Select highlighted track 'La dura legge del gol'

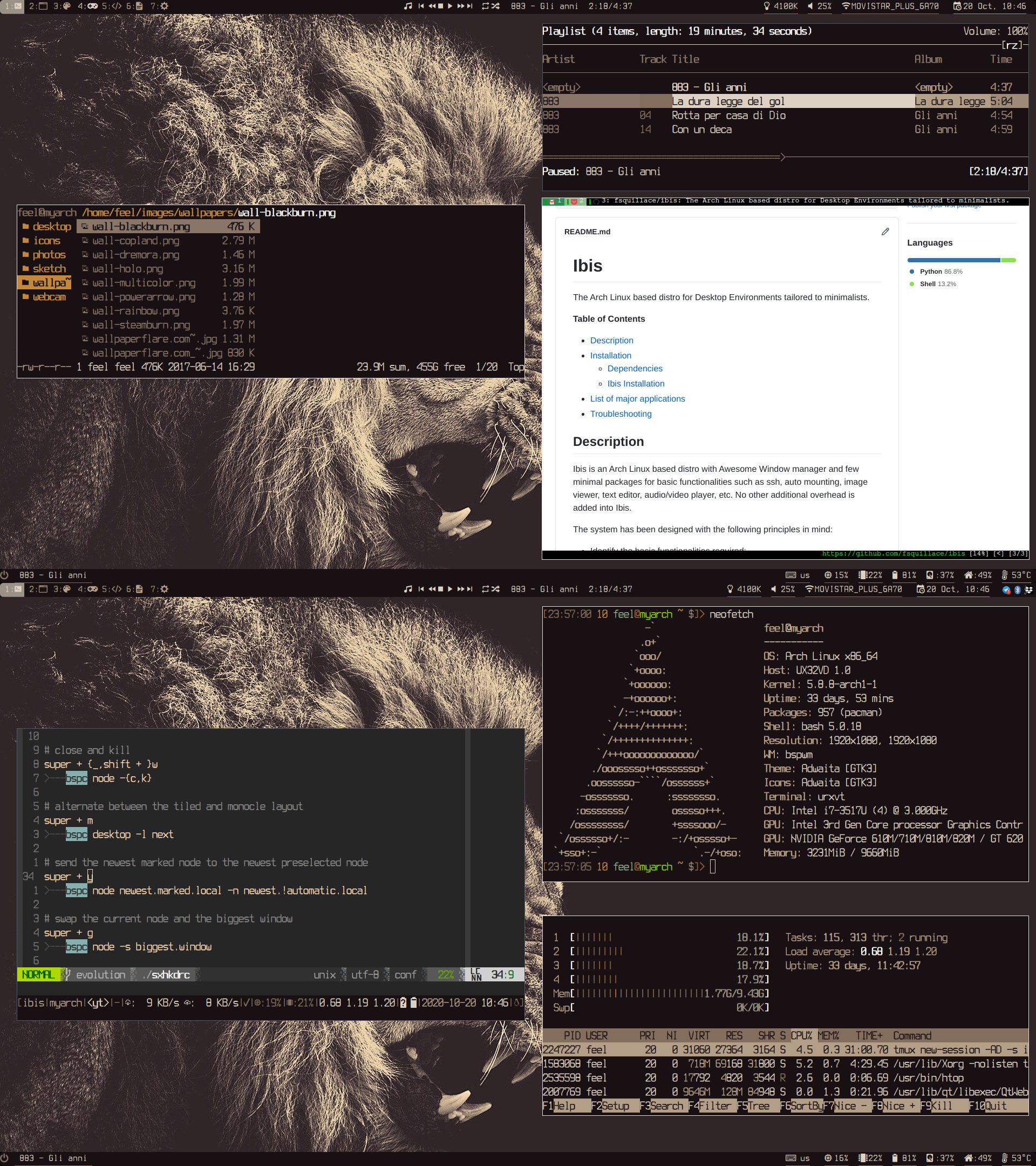click(x=785, y=101)
